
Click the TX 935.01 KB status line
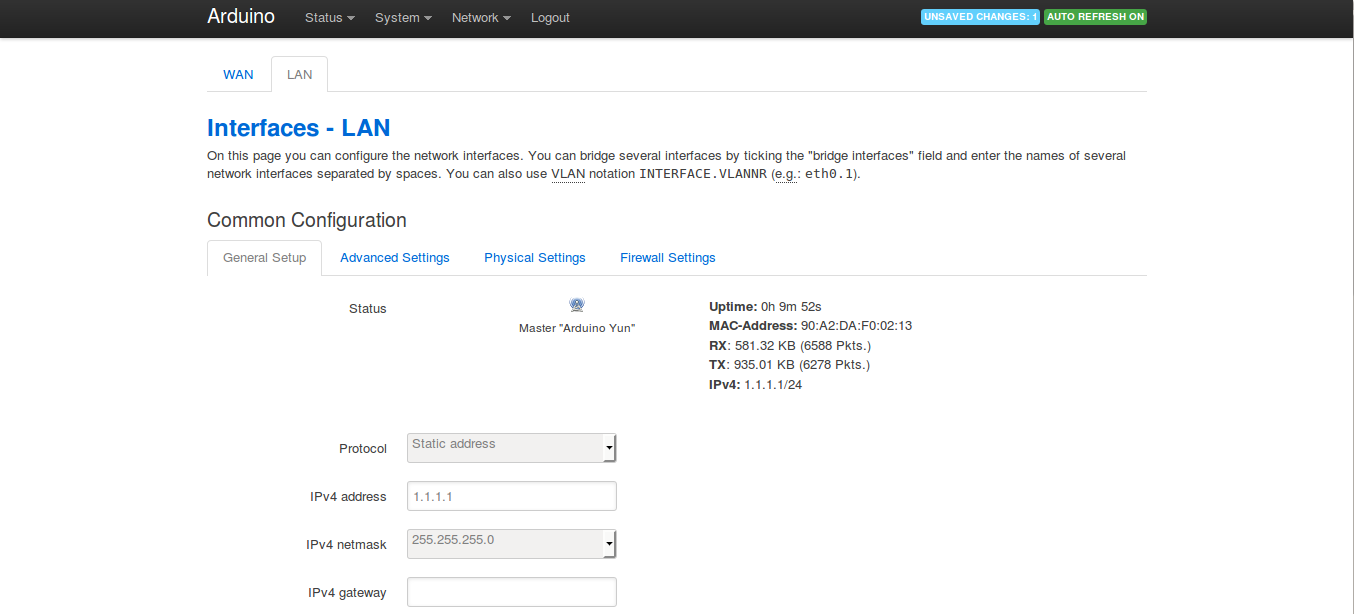click(790, 365)
